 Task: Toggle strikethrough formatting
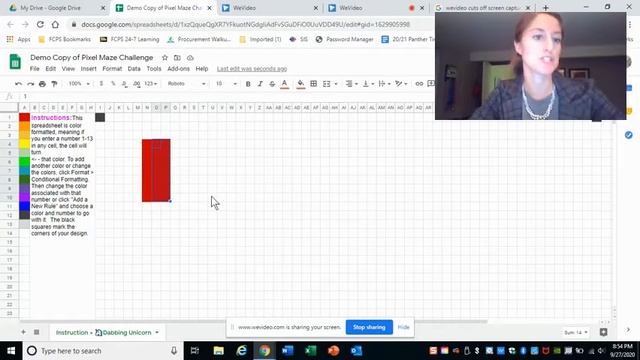point(272,84)
